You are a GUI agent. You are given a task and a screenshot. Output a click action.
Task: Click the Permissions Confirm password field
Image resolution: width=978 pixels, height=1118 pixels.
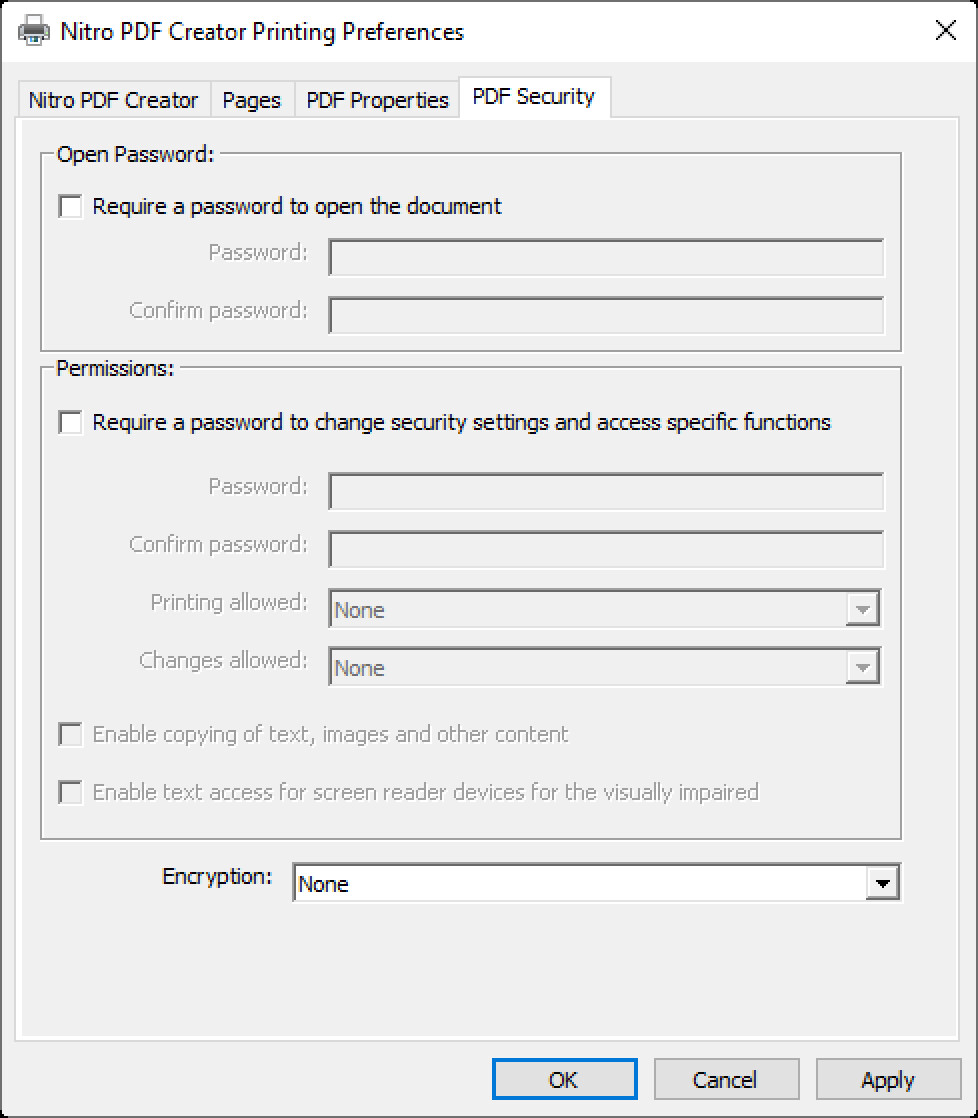(606, 549)
